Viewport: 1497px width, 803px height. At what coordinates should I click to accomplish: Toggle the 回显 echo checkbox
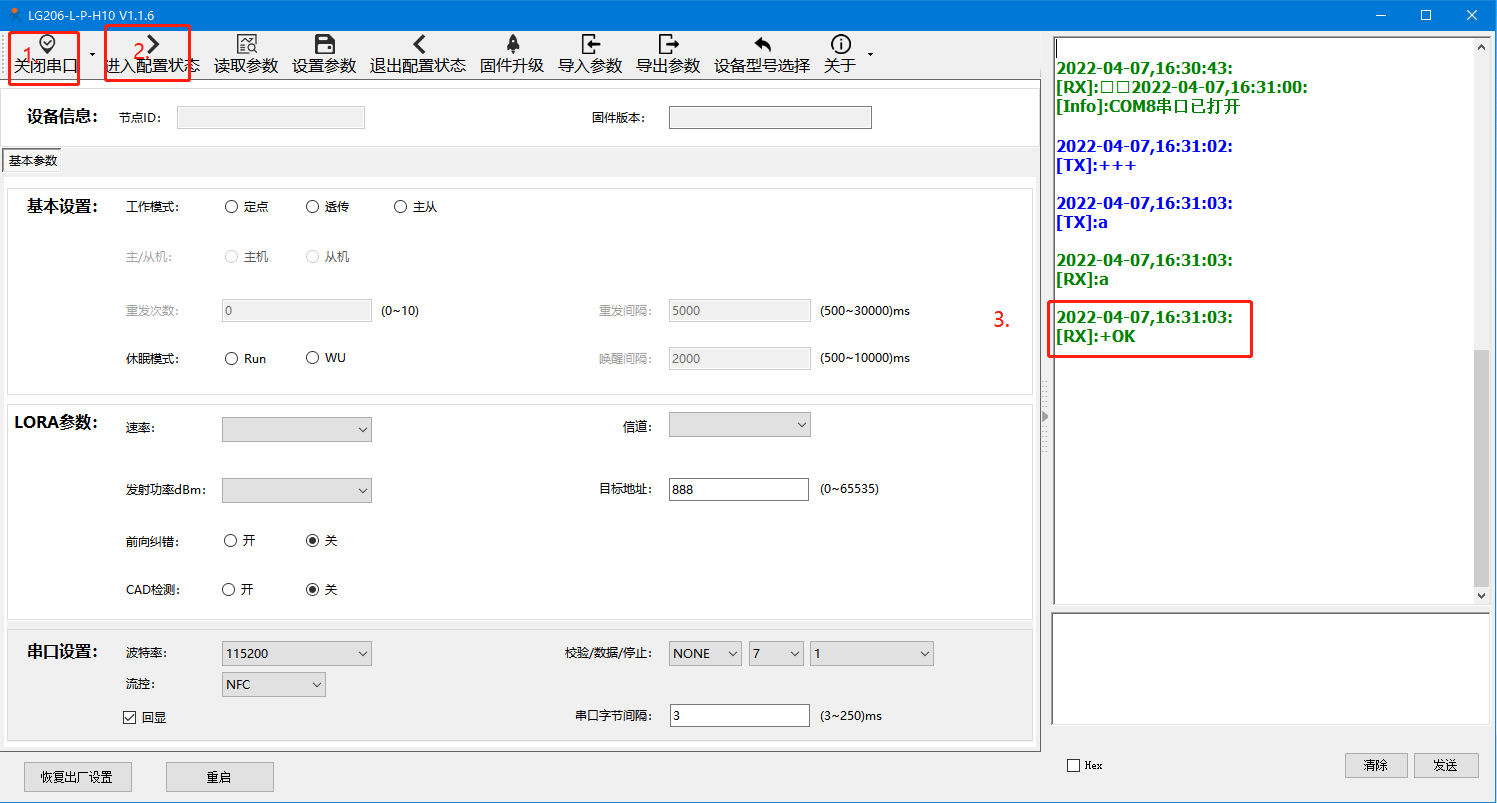129,717
